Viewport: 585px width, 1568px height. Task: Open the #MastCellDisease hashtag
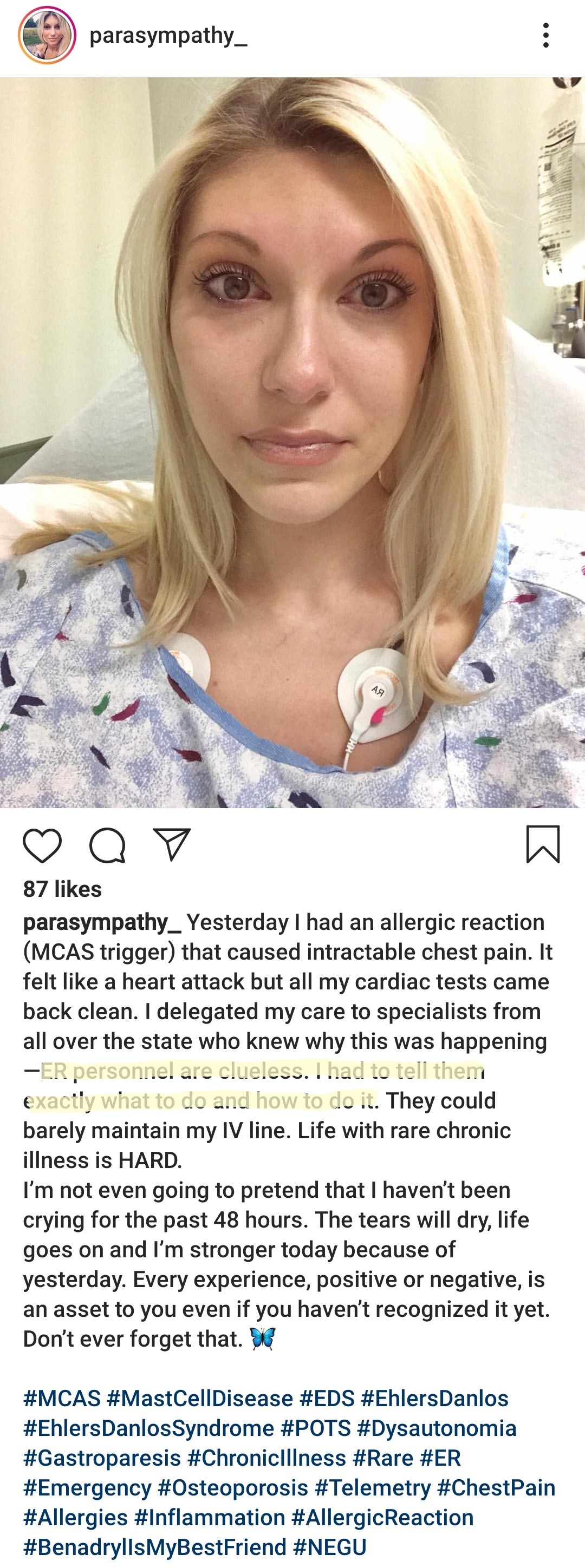click(200, 1399)
